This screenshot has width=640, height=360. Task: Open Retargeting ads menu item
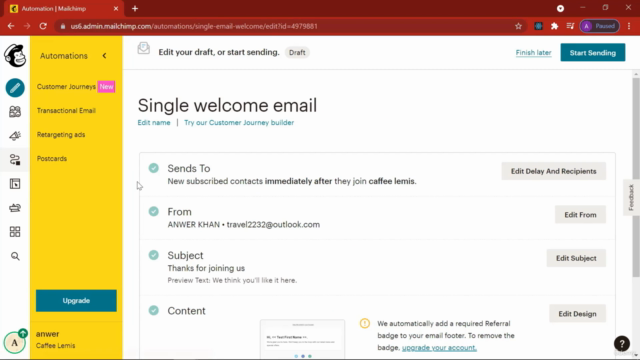click(x=61, y=135)
